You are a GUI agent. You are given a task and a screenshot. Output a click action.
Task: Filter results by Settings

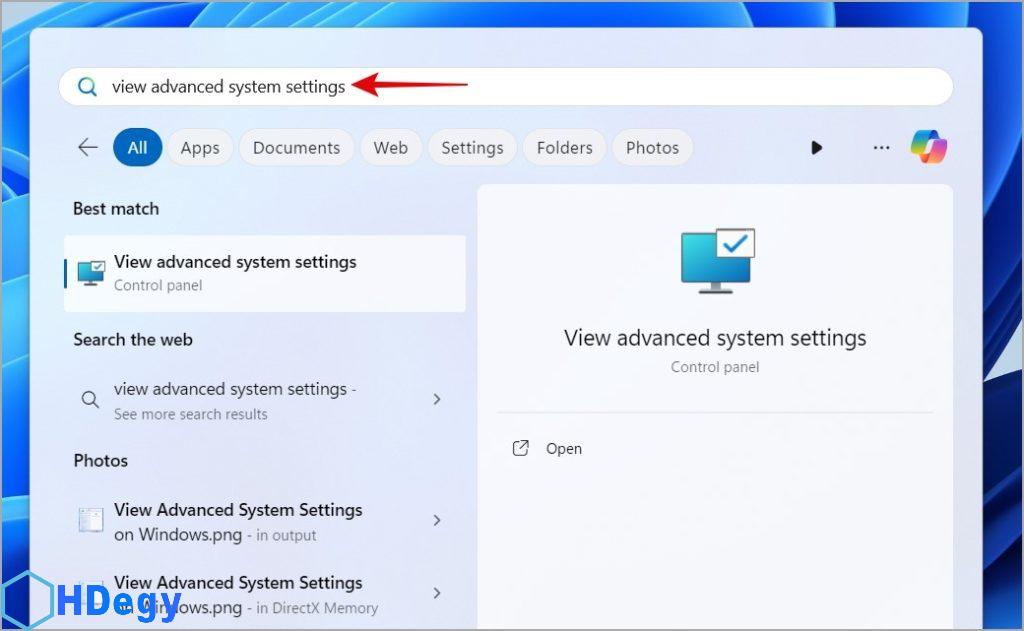click(472, 148)
